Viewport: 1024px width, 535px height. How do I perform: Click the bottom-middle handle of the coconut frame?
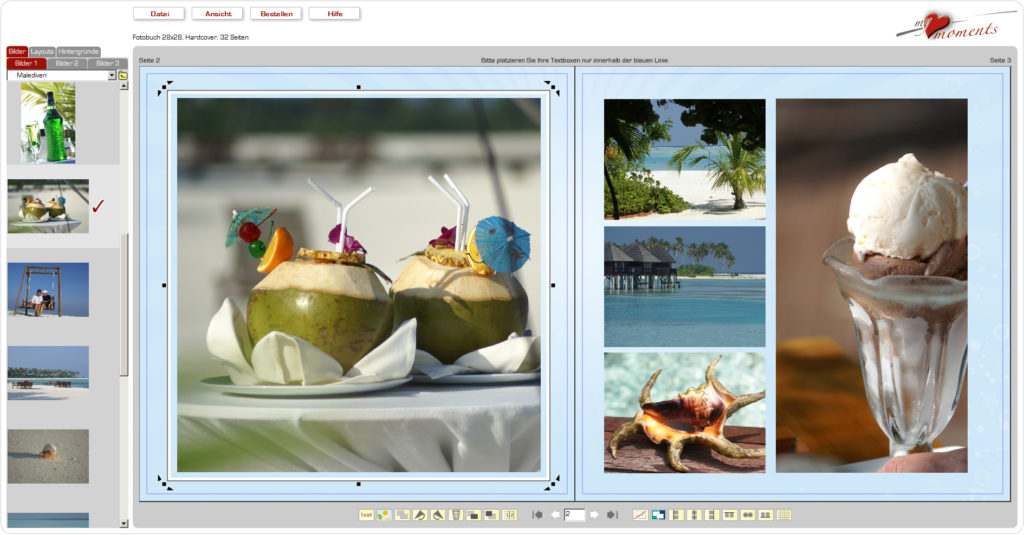(359, 484)
